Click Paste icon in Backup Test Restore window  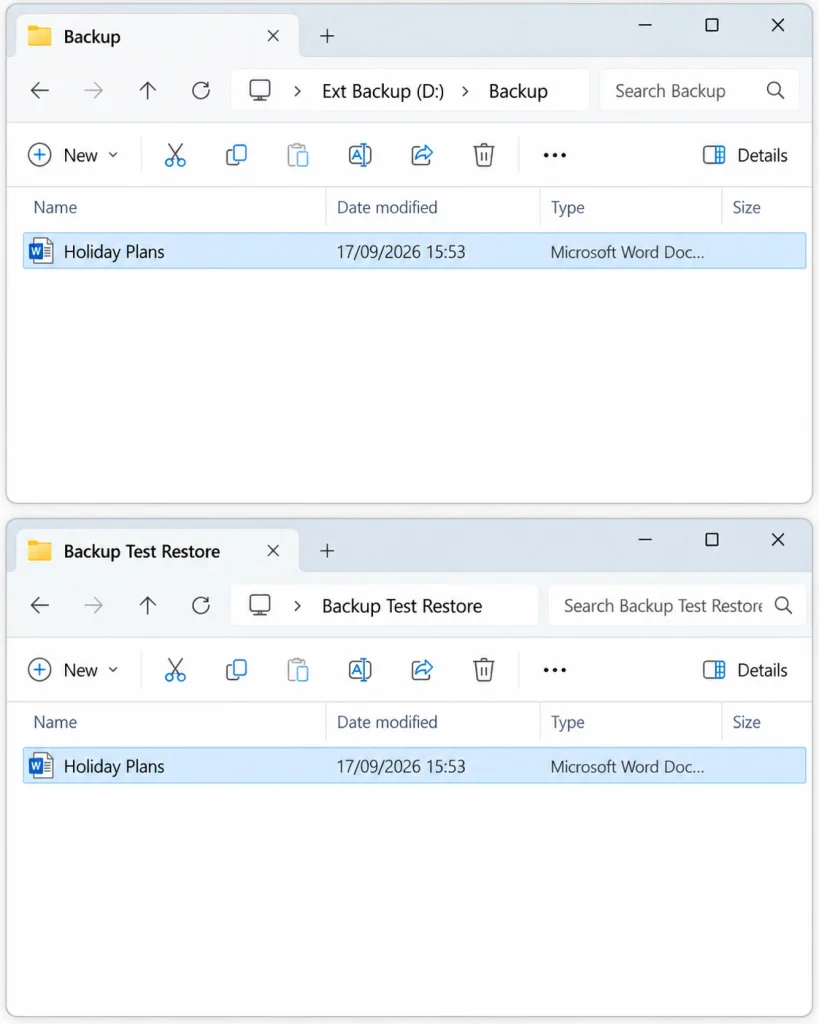pyautogui.click(x=298, y=670)
